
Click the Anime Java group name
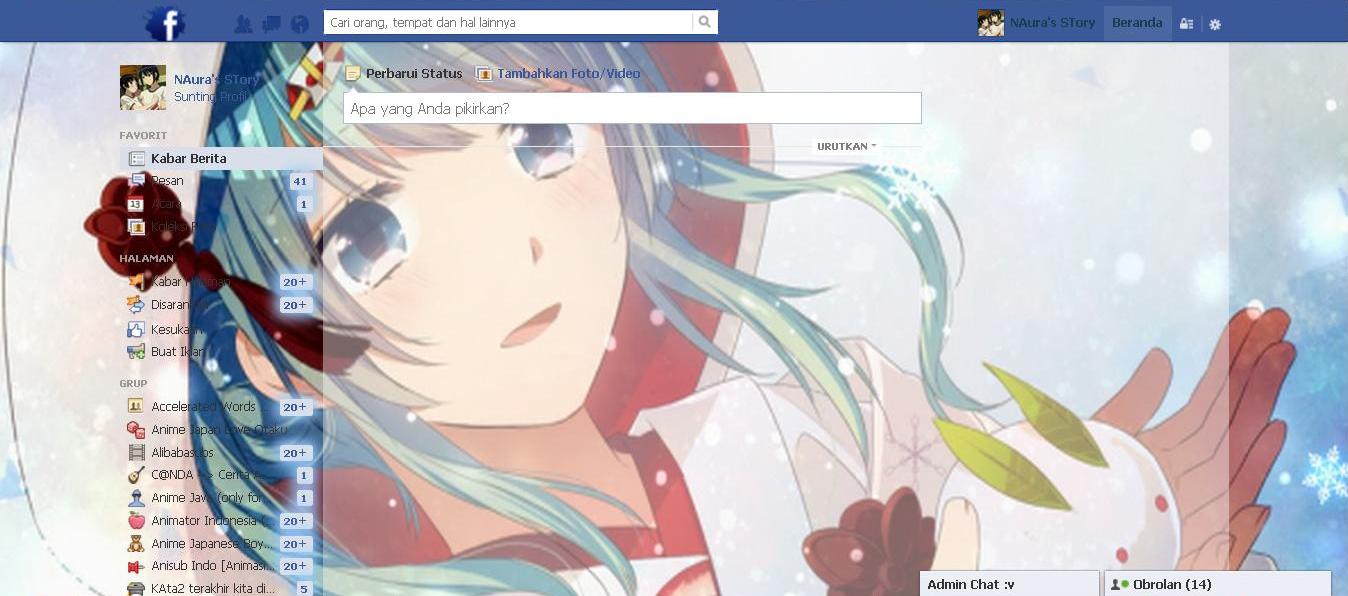pyautogui.click(x=206, y=498)
